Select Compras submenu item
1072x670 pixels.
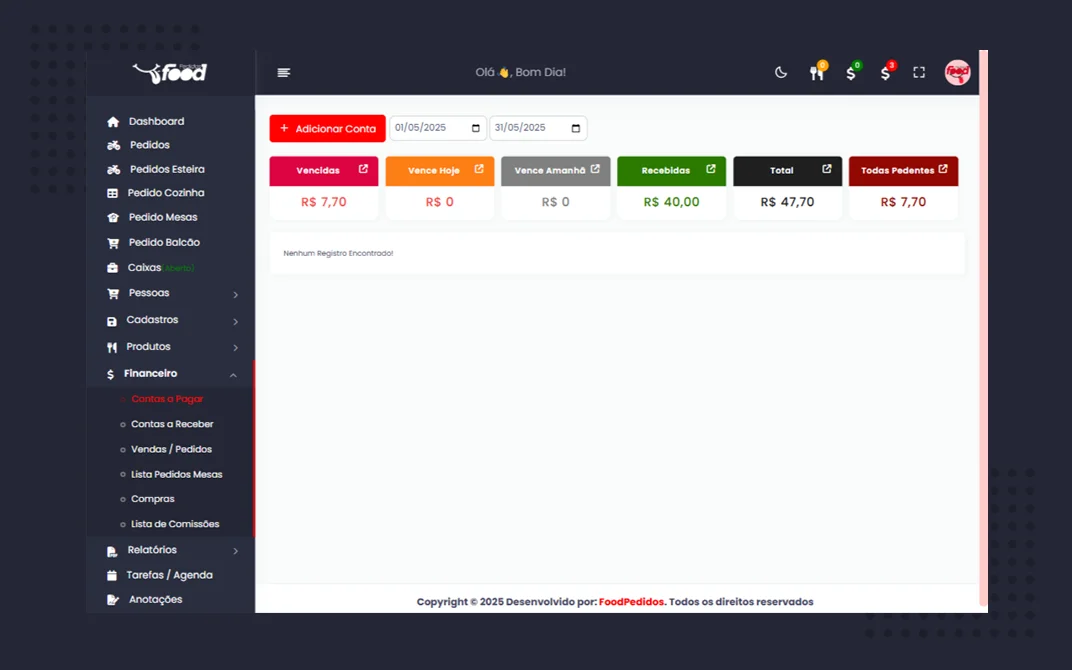tap(152, 499)
